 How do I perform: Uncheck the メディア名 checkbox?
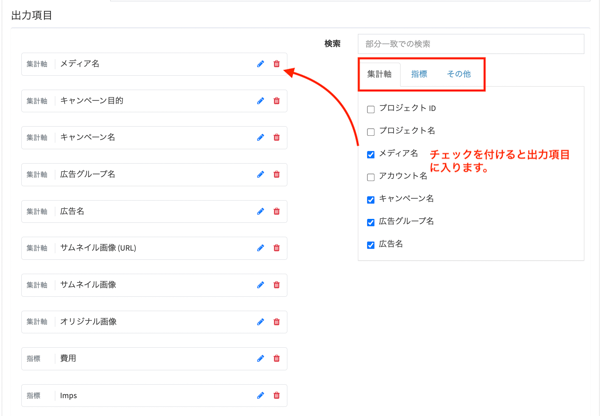pos(371,155)
